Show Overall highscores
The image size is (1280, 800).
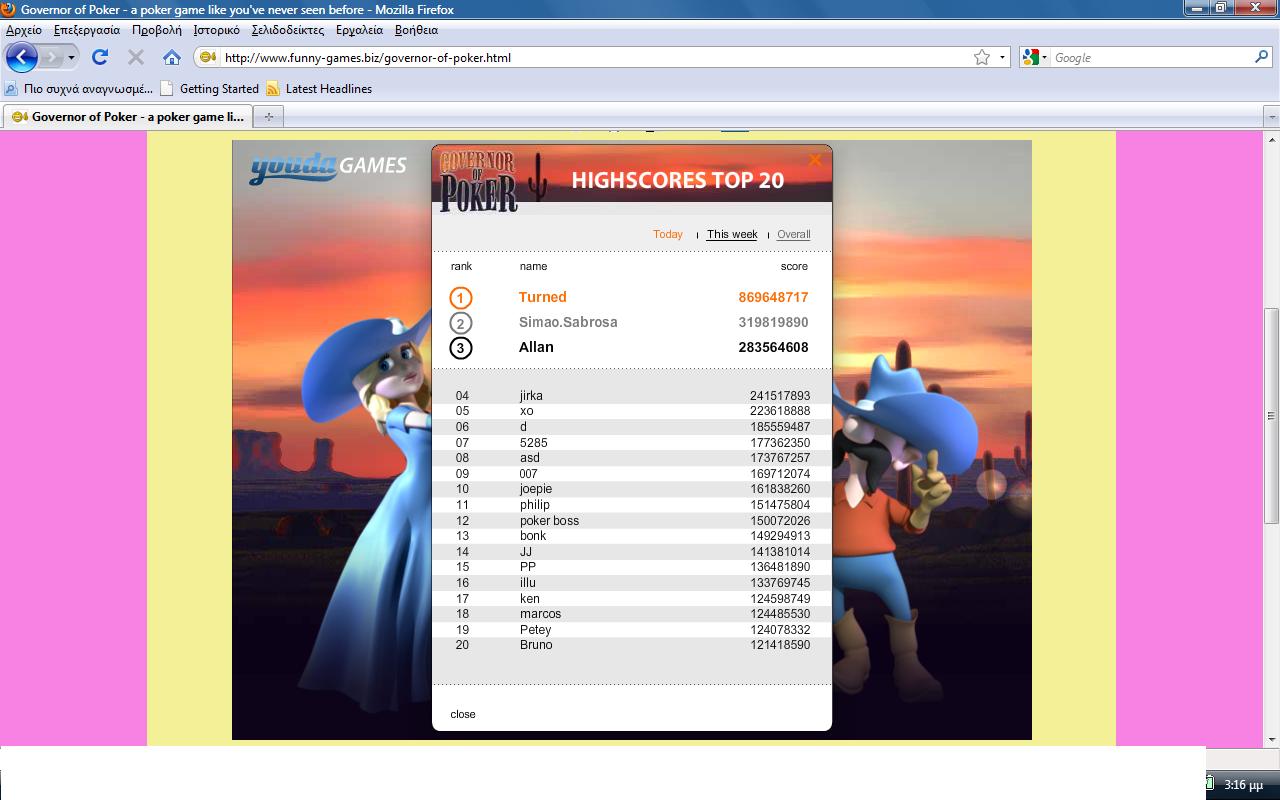[x=794, y=234]
